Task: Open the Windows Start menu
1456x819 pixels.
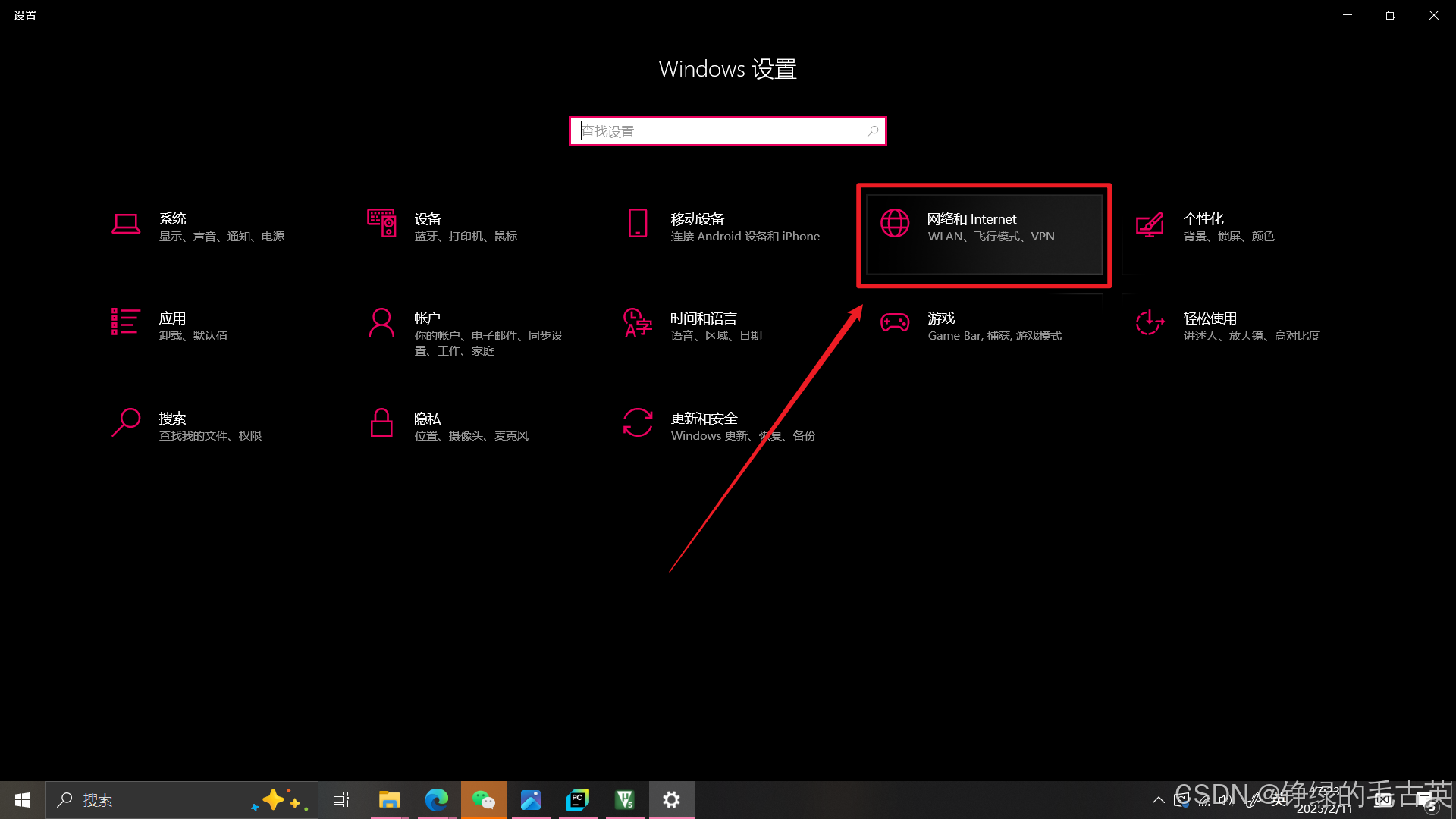Action: click(x=23, y=800)
